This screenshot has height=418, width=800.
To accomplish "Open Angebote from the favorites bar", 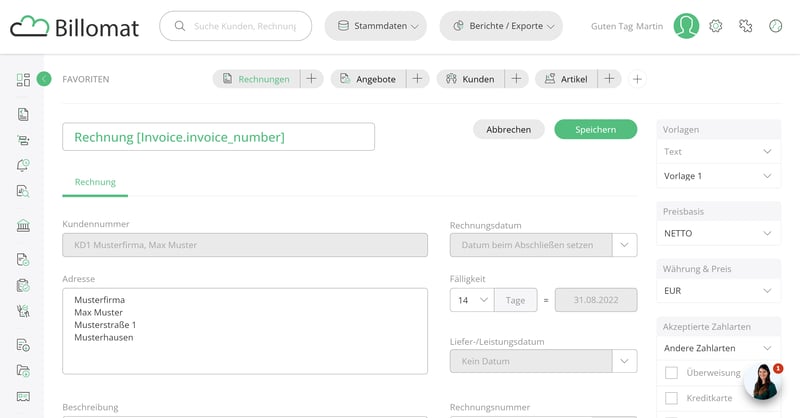I will tap(367, 79).
